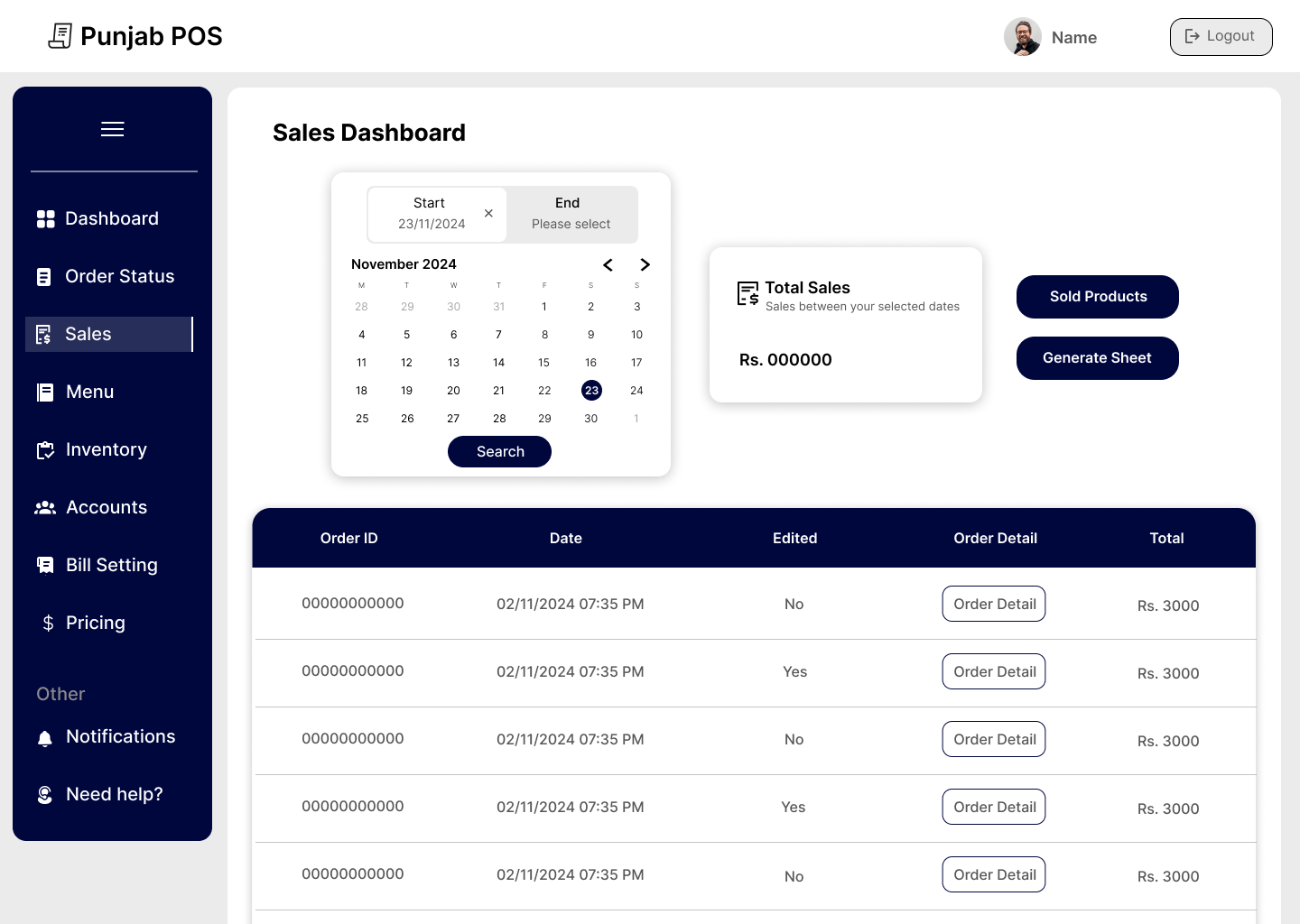Pick November 23 in the calendar

[x=591, y=391]
